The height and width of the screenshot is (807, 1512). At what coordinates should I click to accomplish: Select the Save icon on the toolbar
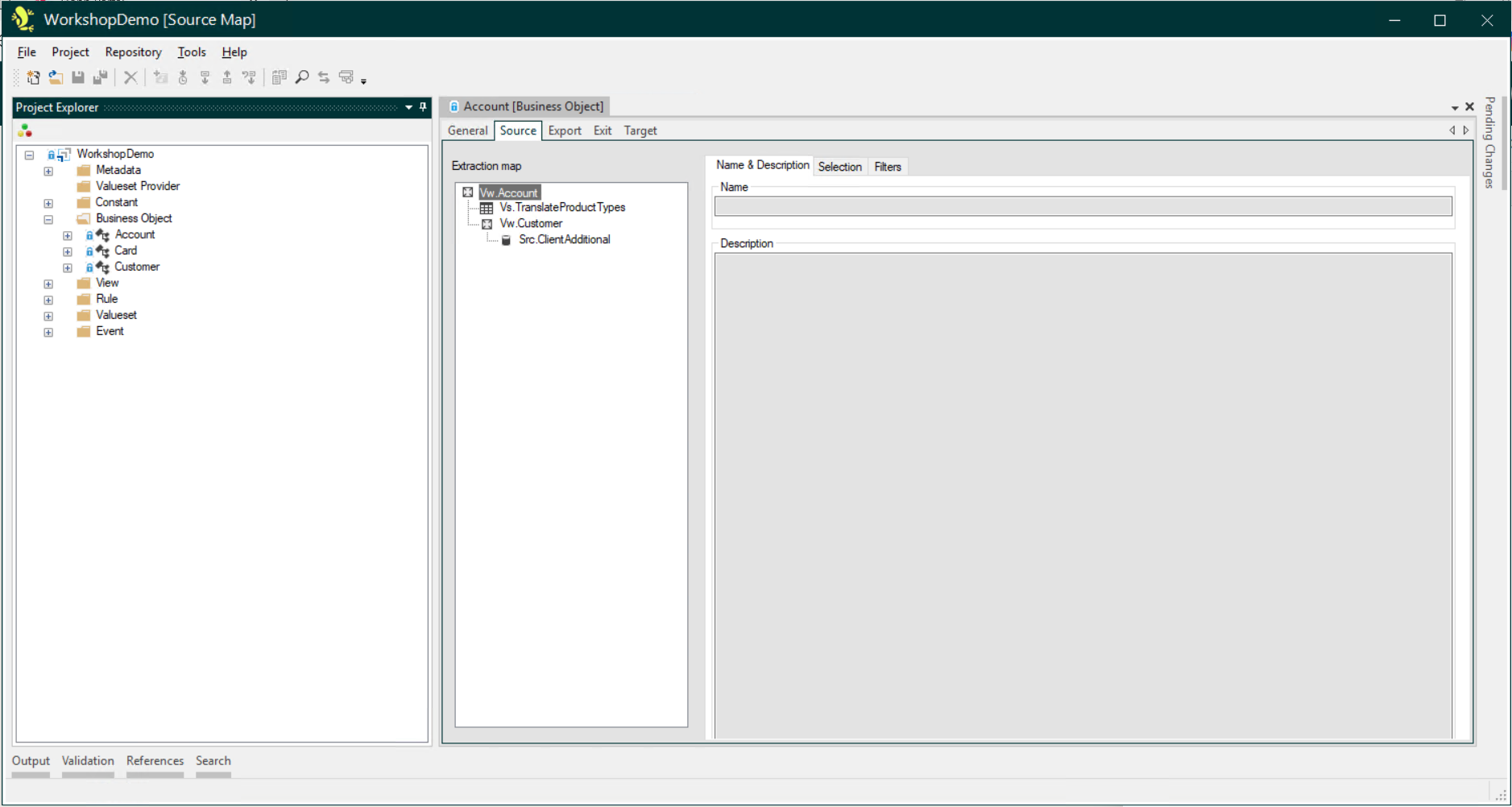pos(78,77)
